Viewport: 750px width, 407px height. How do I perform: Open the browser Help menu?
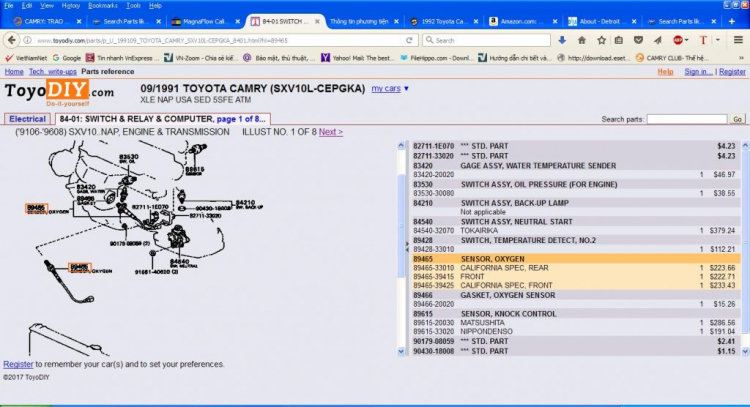pos(155,6)
